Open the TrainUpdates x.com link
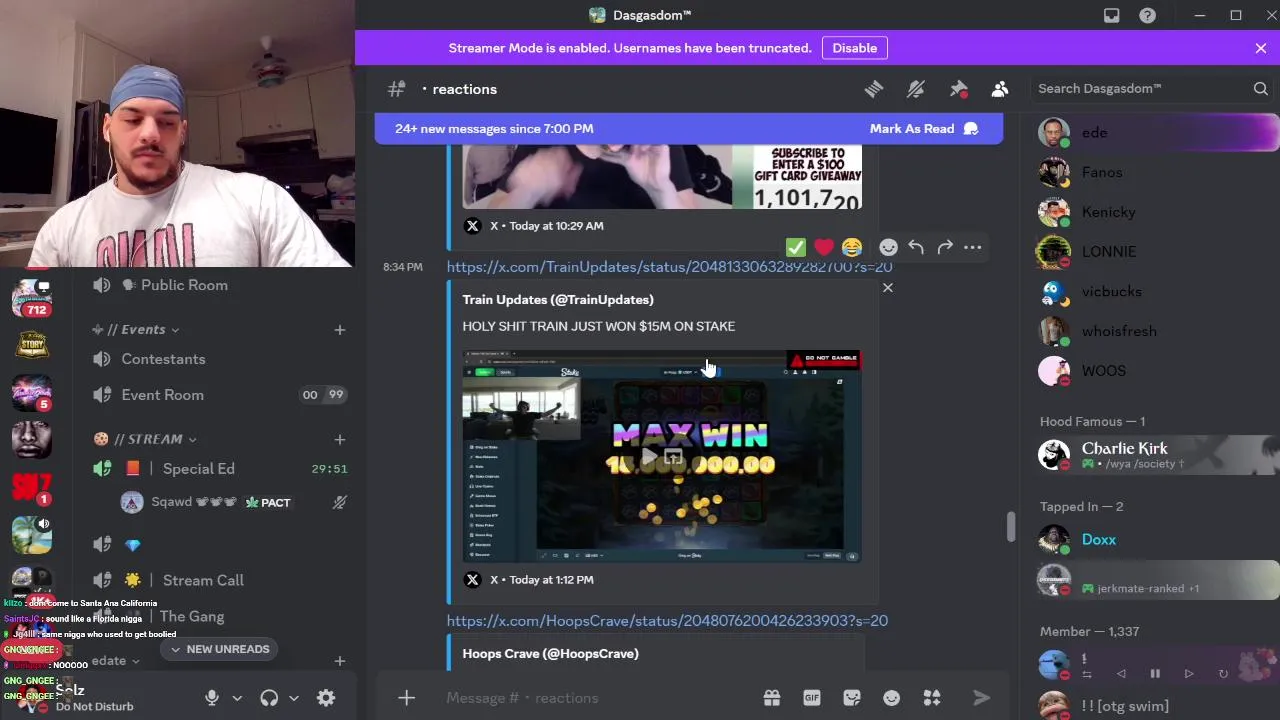 [669, 267]
